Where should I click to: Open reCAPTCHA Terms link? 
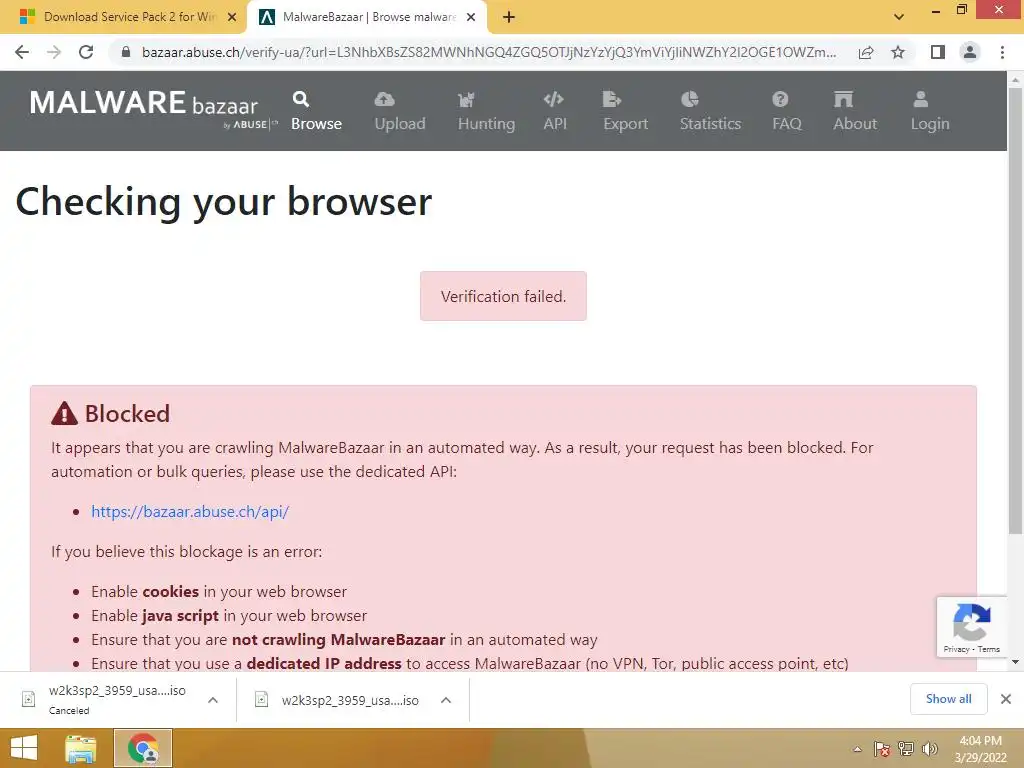click(x=989, y=649)
